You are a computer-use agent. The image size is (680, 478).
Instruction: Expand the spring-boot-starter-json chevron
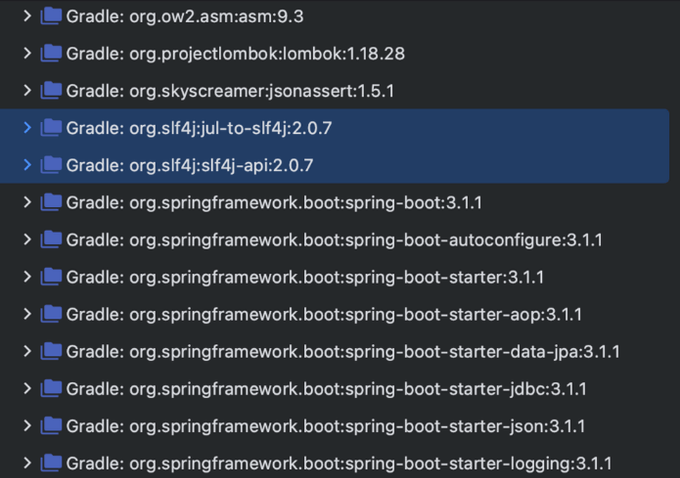tap(27, 426)
